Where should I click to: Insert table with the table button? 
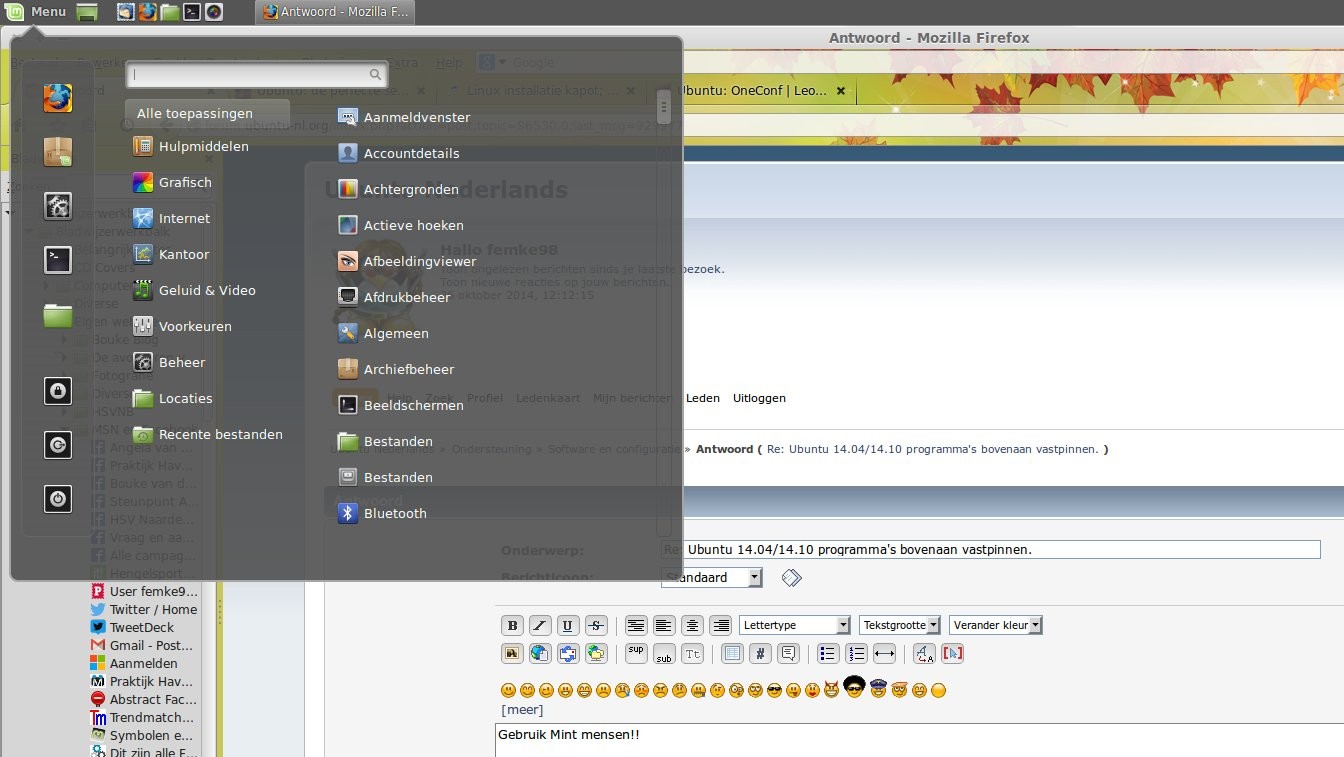pyautogui.click(x=732, y=654)
